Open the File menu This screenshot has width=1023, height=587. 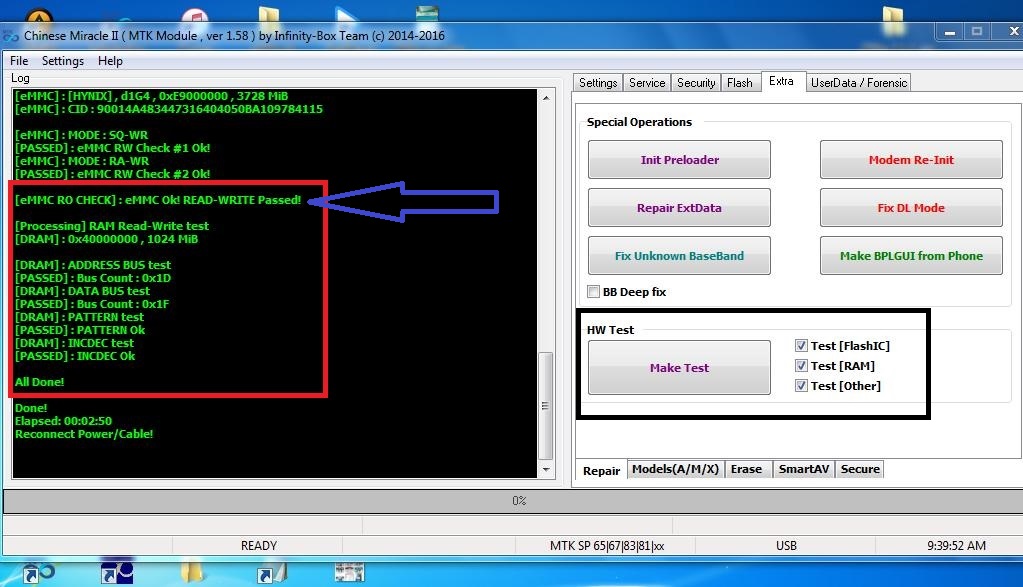[x=19, y=61]
